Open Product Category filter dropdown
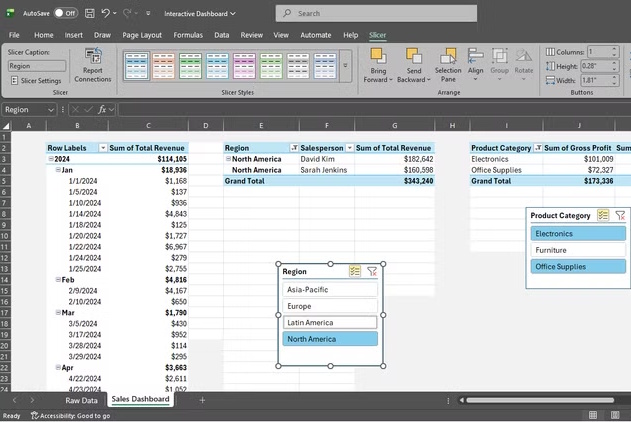This screenshot has width=631, height=422. coord(538,148)
